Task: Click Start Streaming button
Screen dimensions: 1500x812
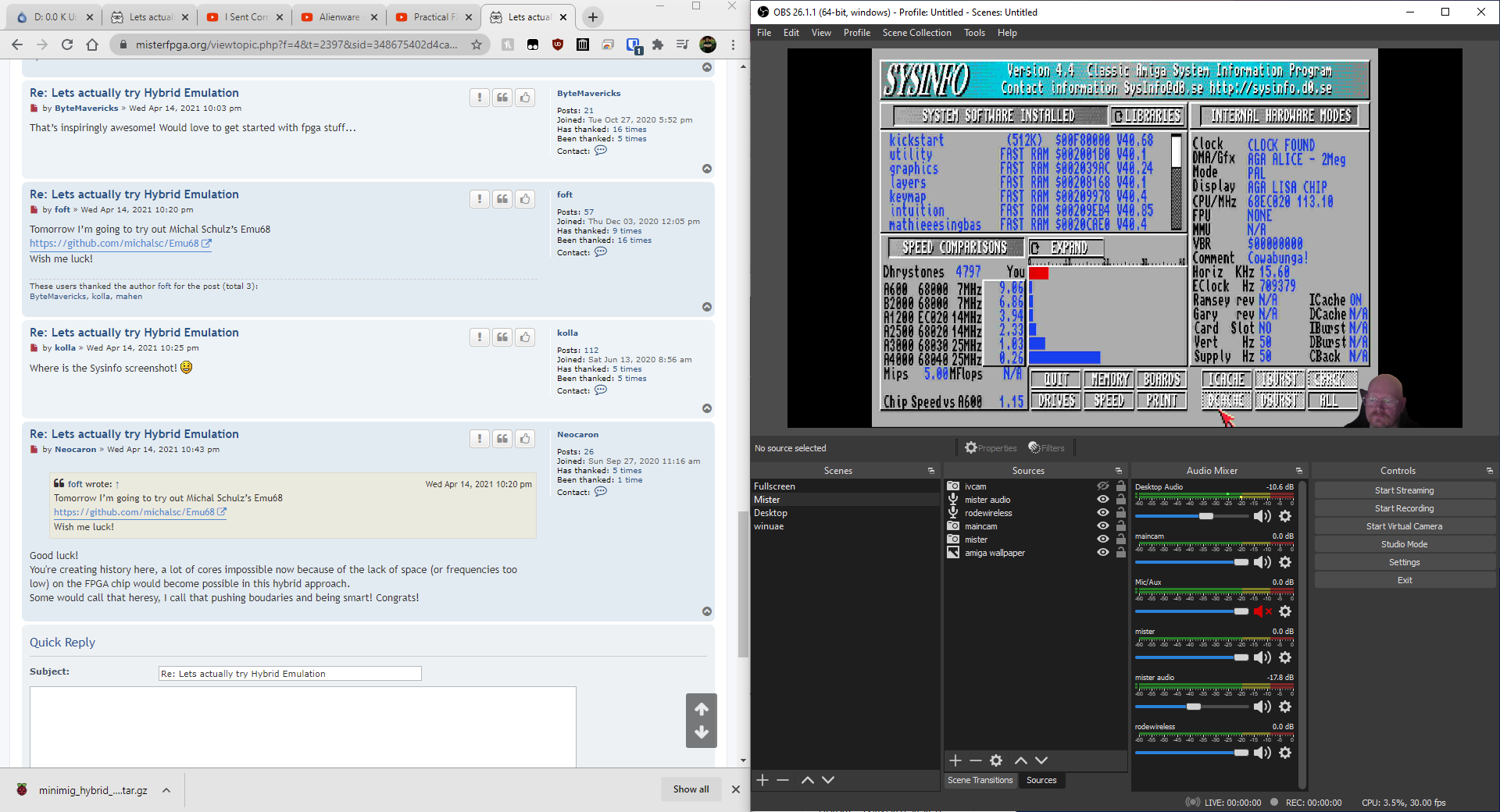Action: [1404, 490]
